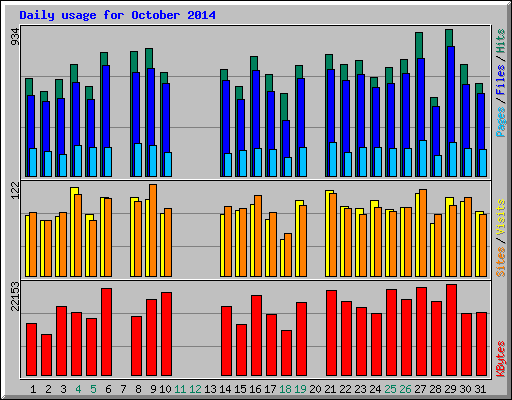Image resolution: width=512 pixels, height=400 pixels.
Task: Select day 7 on the date axis
Action: pyautogui.click(x=123, y=389)
